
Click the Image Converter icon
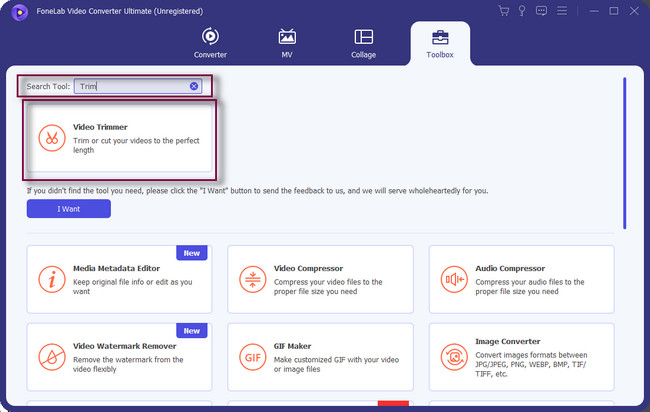click(454, 357)
